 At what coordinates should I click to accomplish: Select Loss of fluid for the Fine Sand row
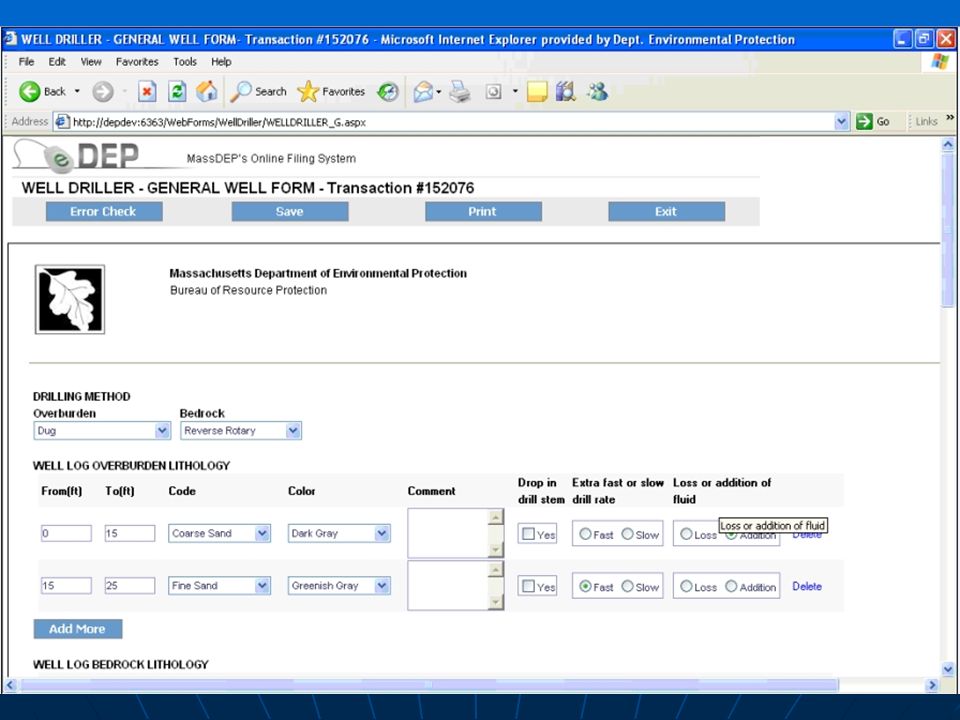[686, 586]
